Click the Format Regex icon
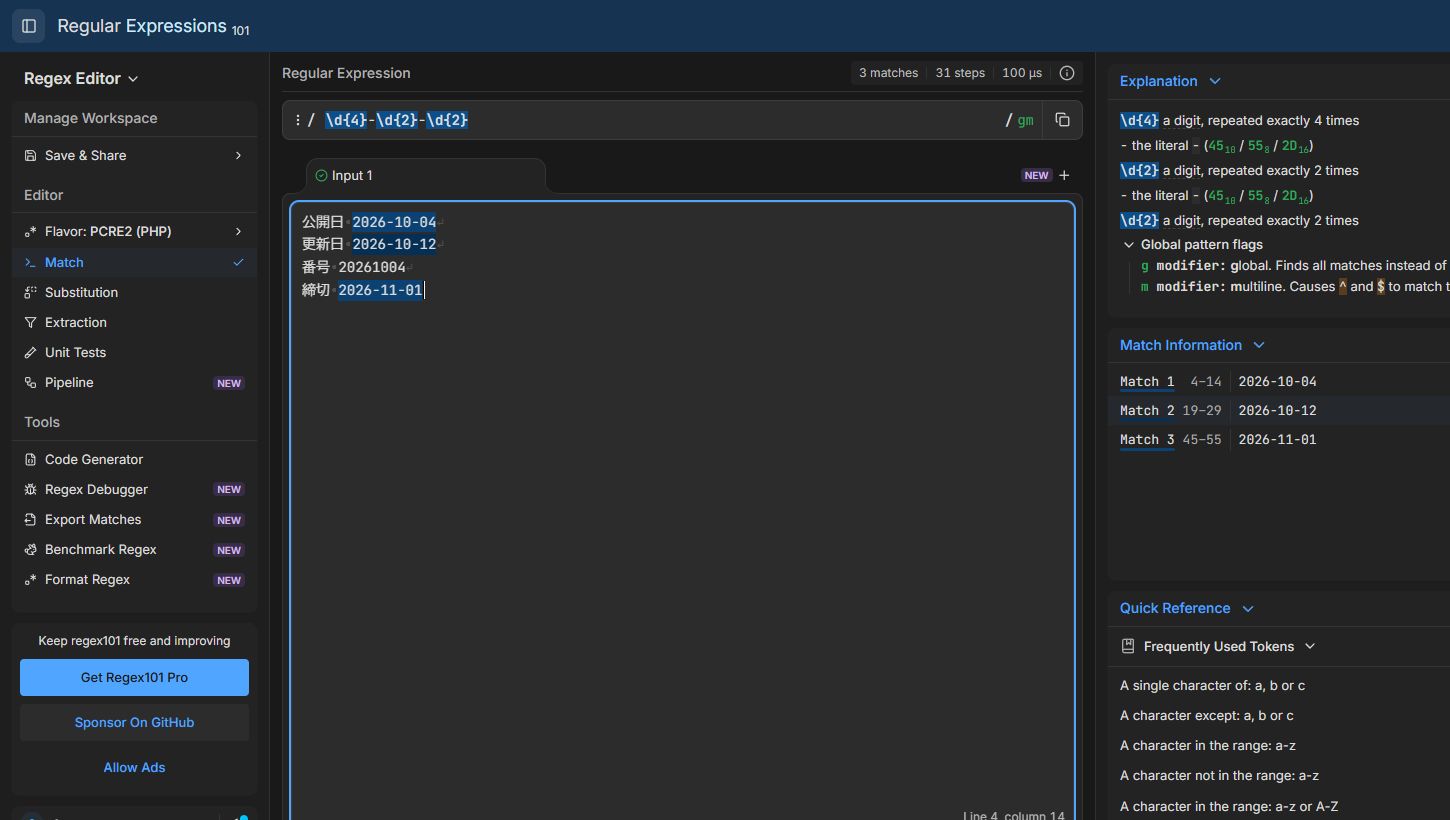This screenshot has width=1450, height=820. click(30, 580)
